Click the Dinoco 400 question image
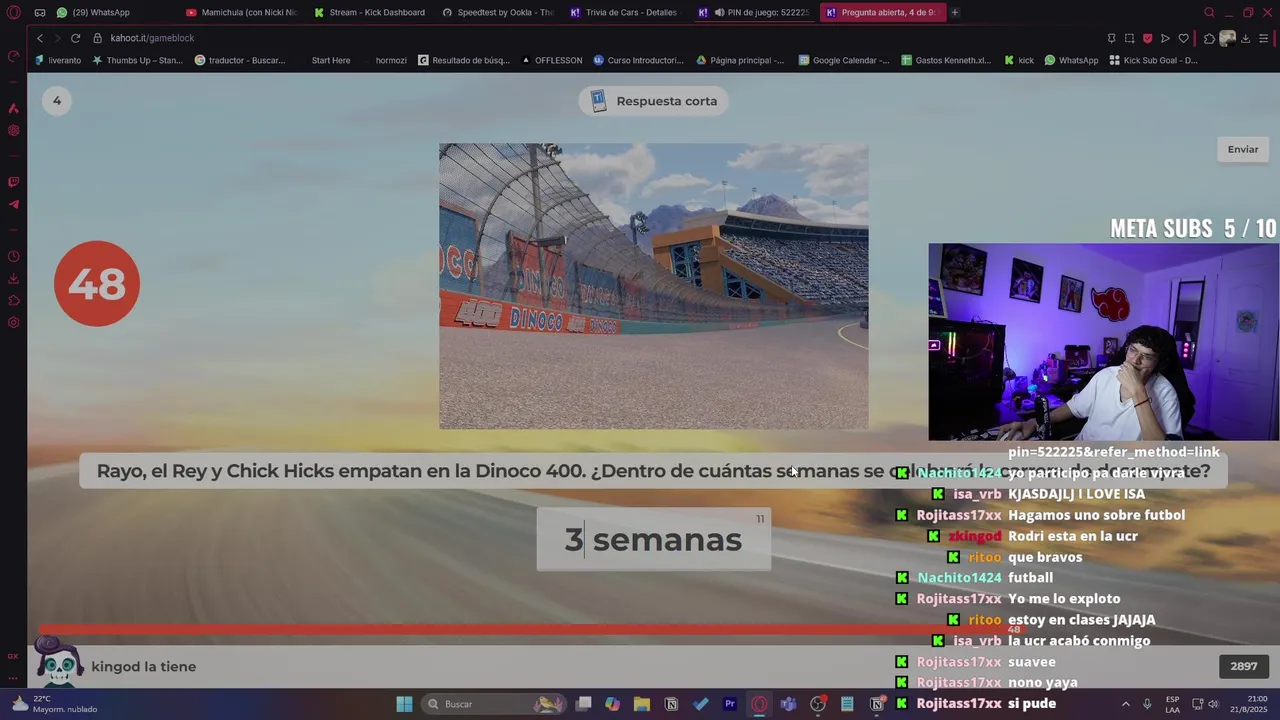1280x720 pixels. tap(653, 286)
